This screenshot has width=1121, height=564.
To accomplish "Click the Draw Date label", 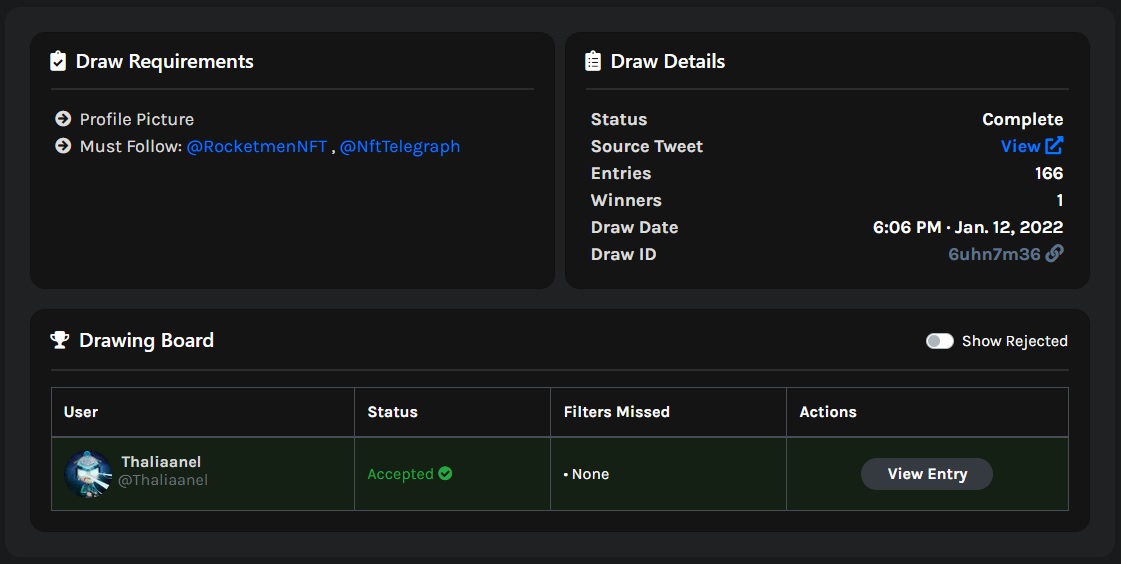I will [x=634, y=227].
